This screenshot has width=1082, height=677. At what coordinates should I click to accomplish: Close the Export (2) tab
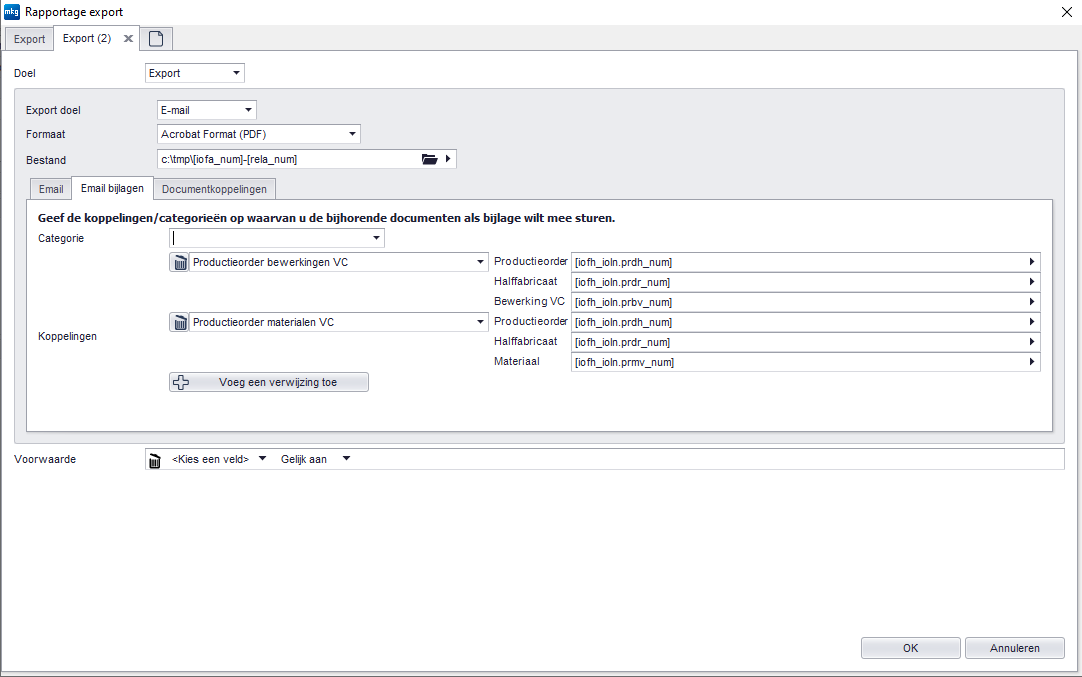tap(128, 39)
